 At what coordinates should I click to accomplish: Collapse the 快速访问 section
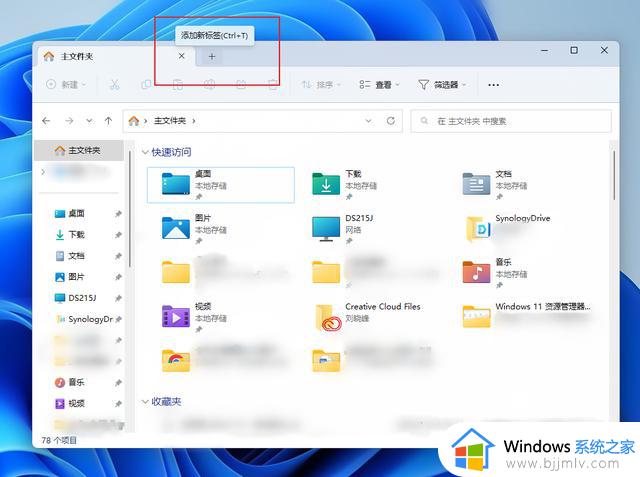[x=145, y=152]
